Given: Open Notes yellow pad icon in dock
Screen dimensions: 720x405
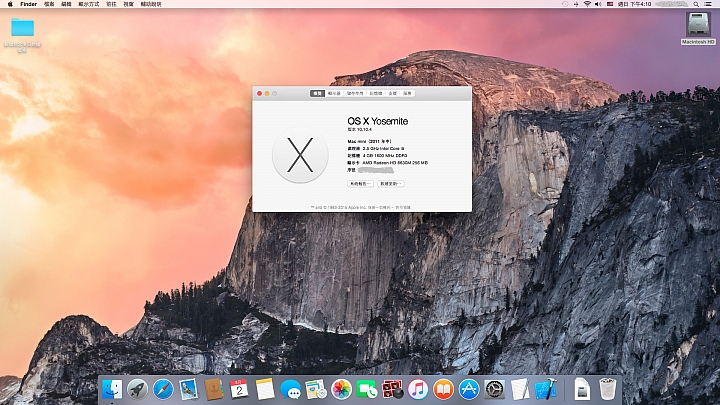Looking at the screenshot, I should (265, 389).
